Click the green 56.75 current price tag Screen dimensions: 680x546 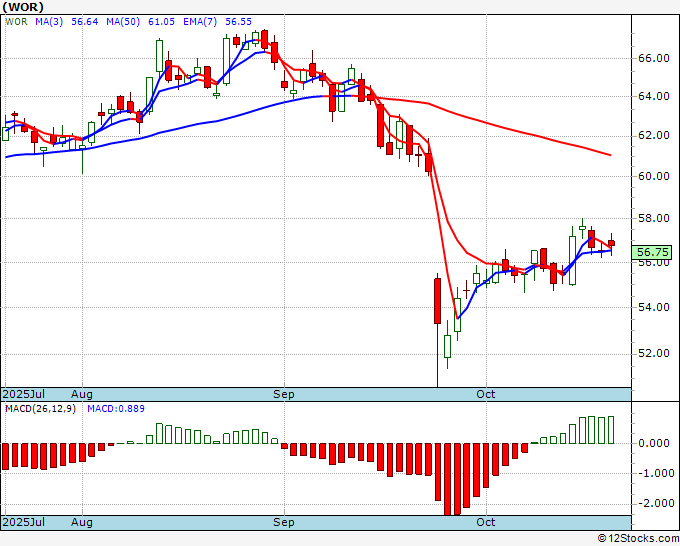tap(652, 252)
